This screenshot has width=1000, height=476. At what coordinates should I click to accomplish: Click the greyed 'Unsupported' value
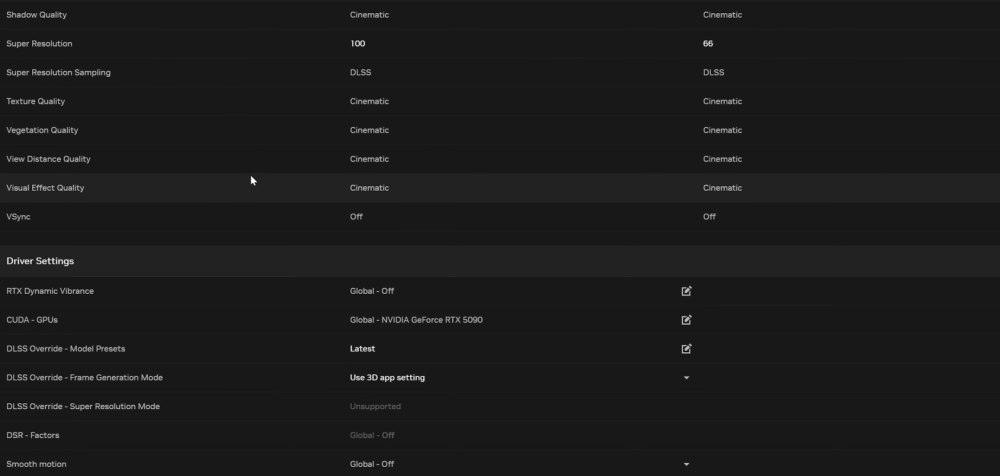pyautogui.click(x=375, y=406)
